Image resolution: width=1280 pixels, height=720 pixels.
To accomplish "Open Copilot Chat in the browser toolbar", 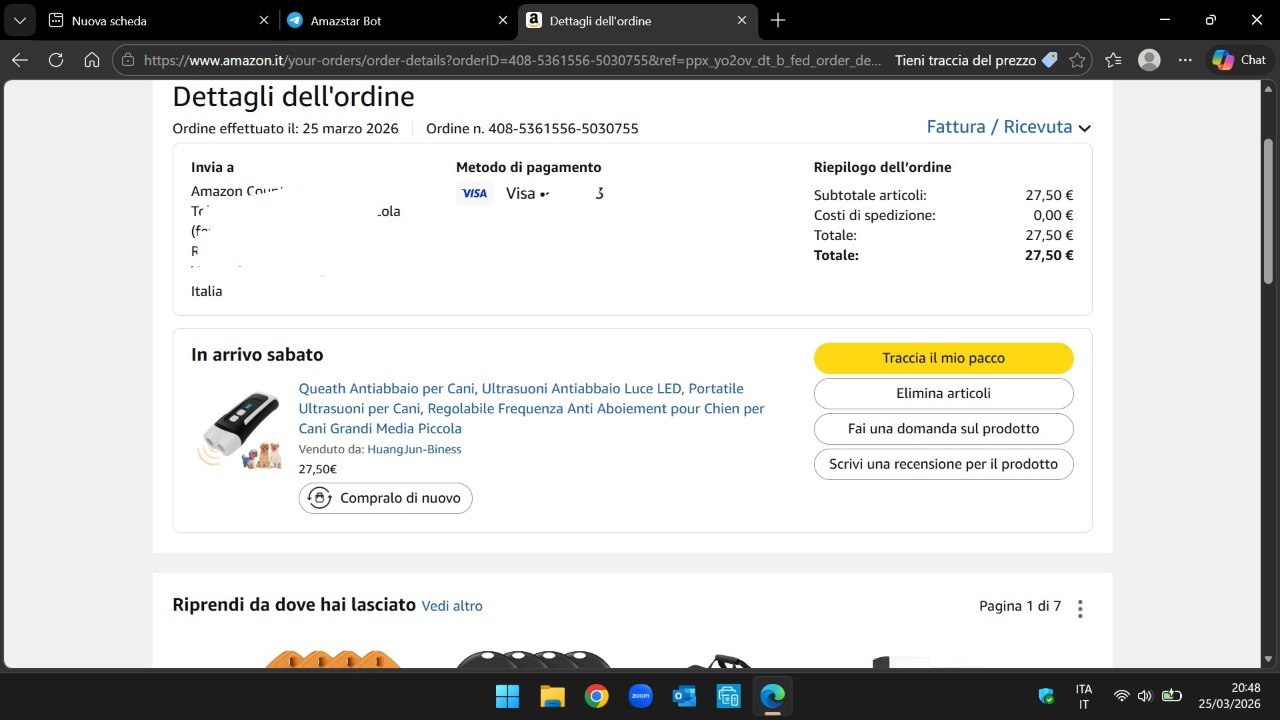I will pyautogui.click(x=1240, y=60).
